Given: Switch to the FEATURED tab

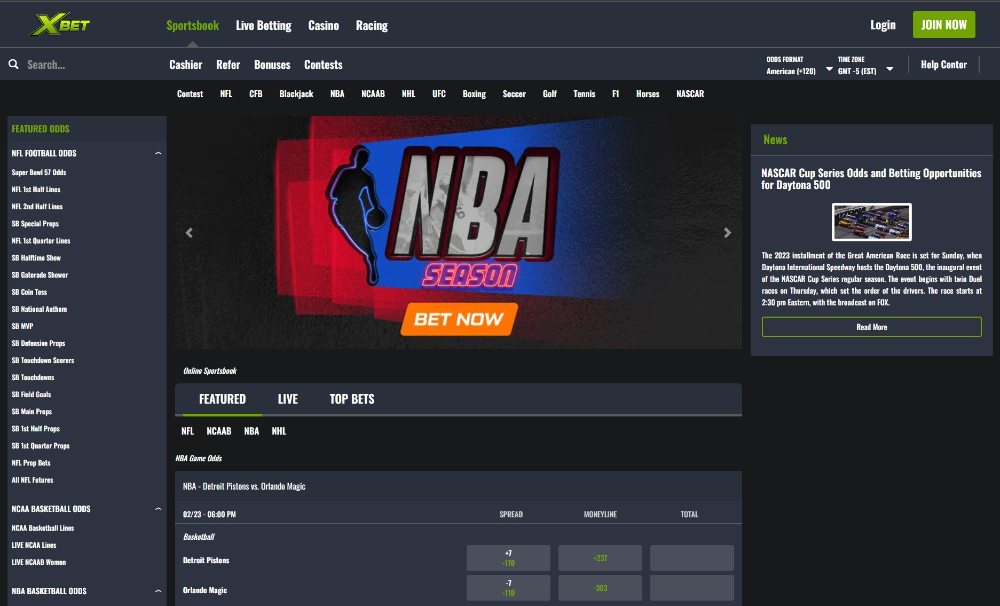Looking at the screenshot, I should tap(222, 399).
